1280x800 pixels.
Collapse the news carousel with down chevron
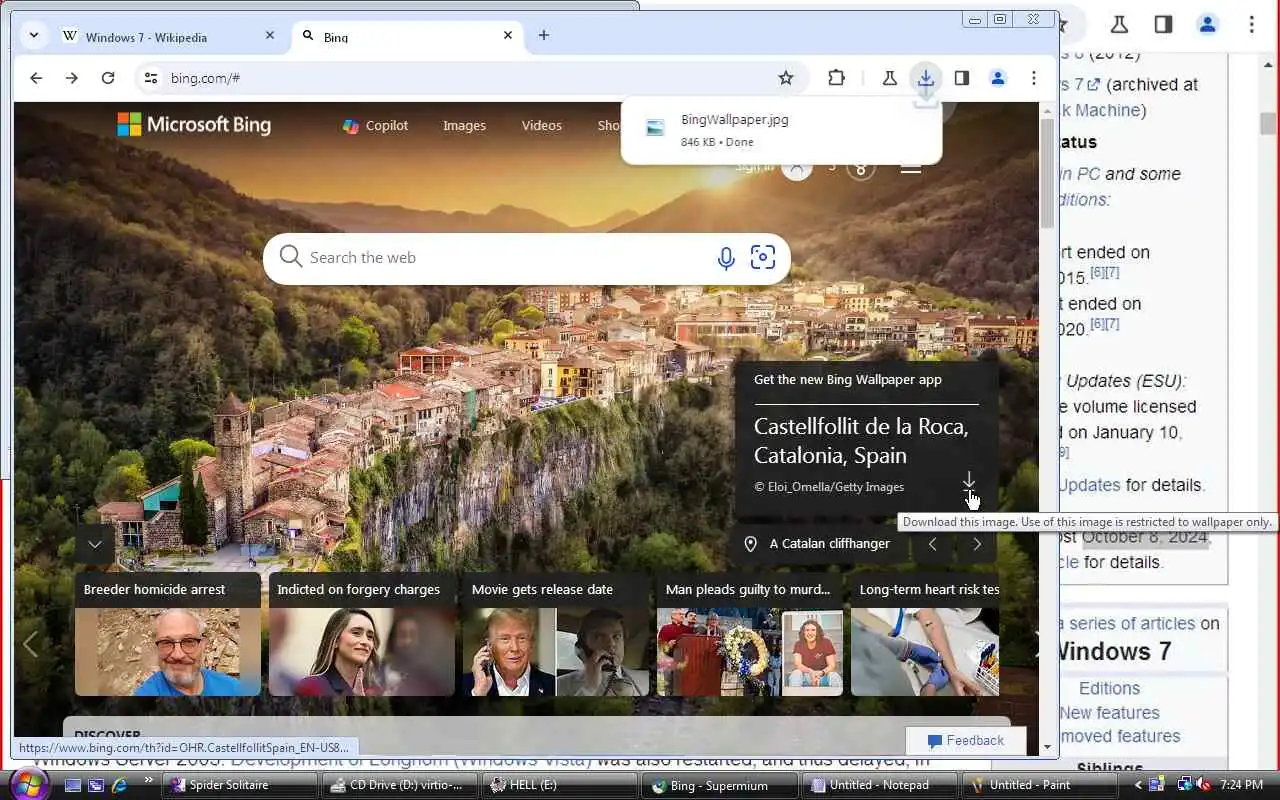94,545
